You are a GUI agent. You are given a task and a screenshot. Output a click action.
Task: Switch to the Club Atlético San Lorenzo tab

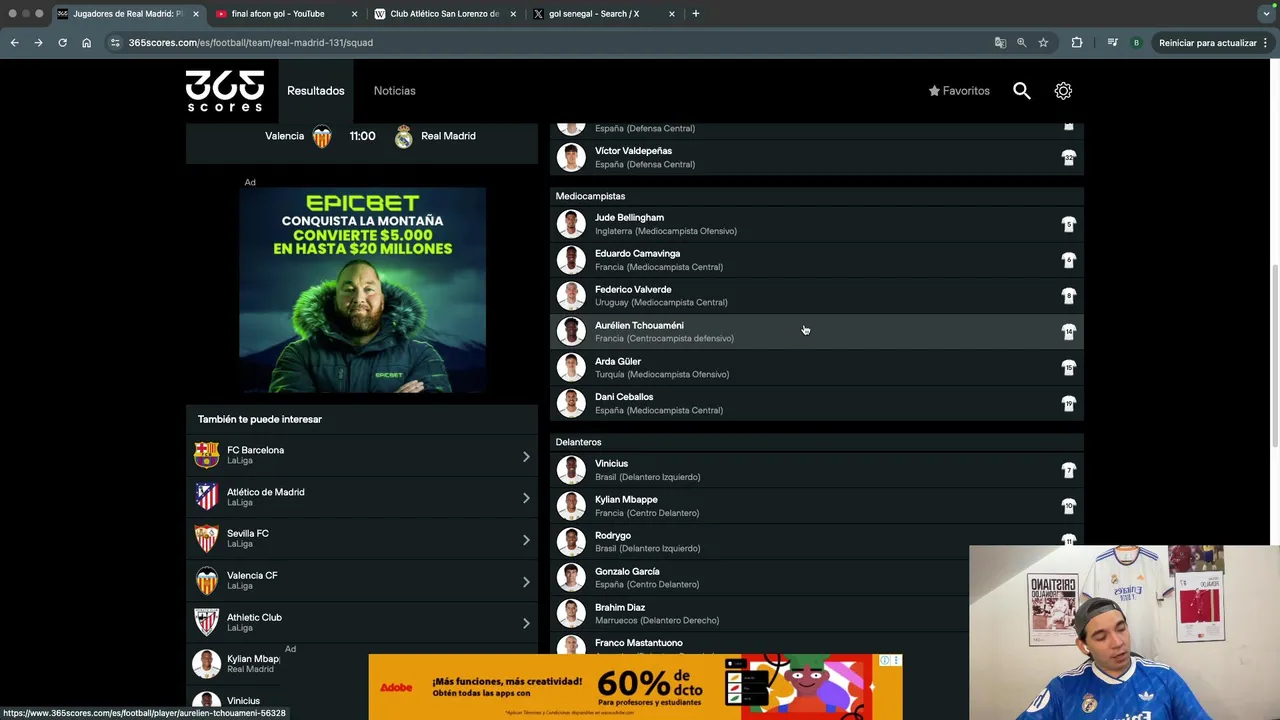[445, 14]
